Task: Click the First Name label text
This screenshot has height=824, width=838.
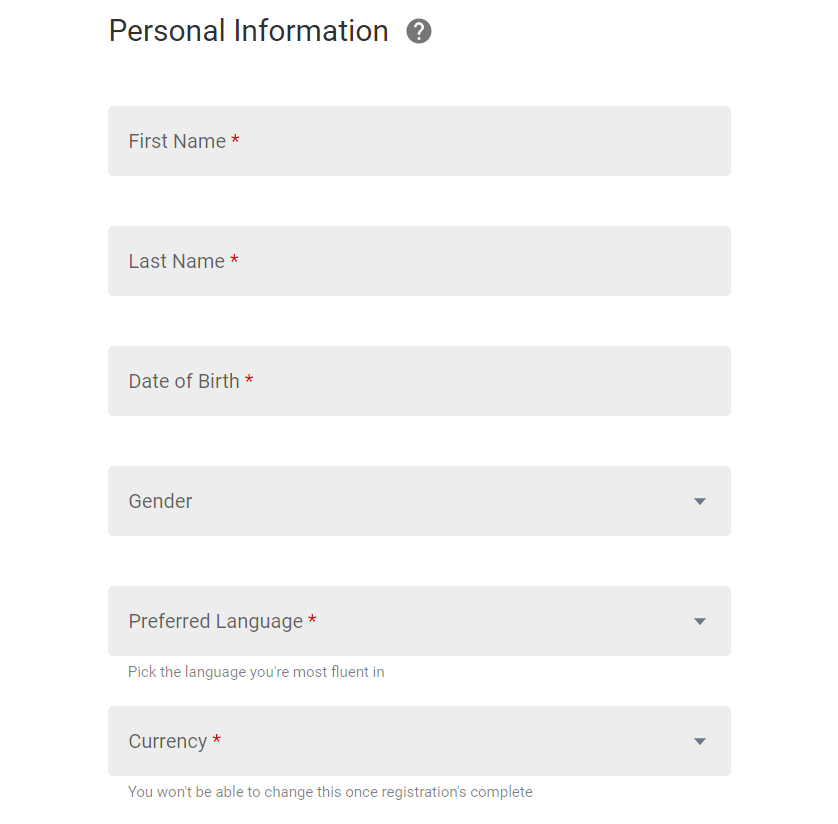Action: (x=177, y=141)
